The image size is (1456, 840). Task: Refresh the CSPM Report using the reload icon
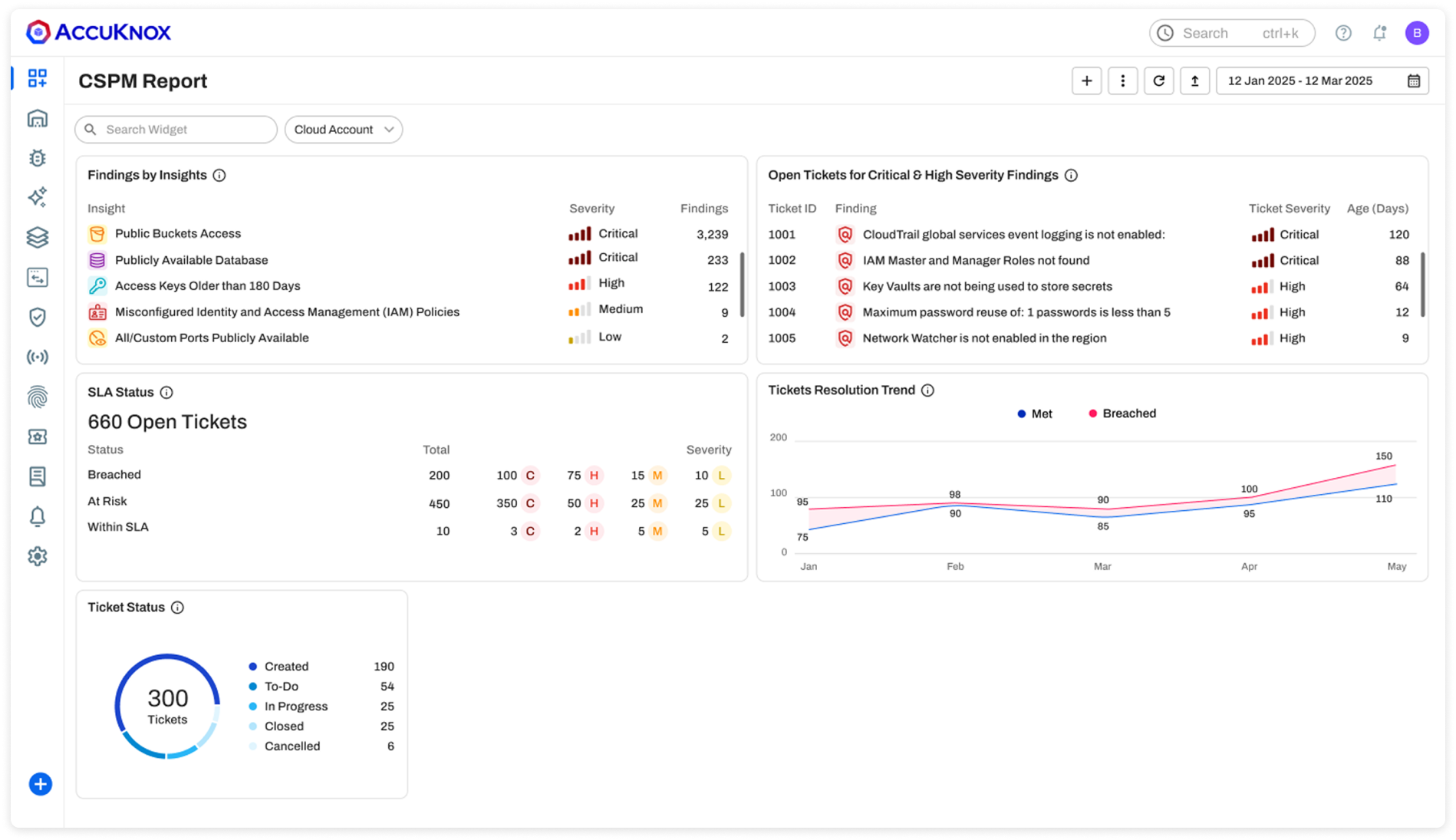point(1158,81)
